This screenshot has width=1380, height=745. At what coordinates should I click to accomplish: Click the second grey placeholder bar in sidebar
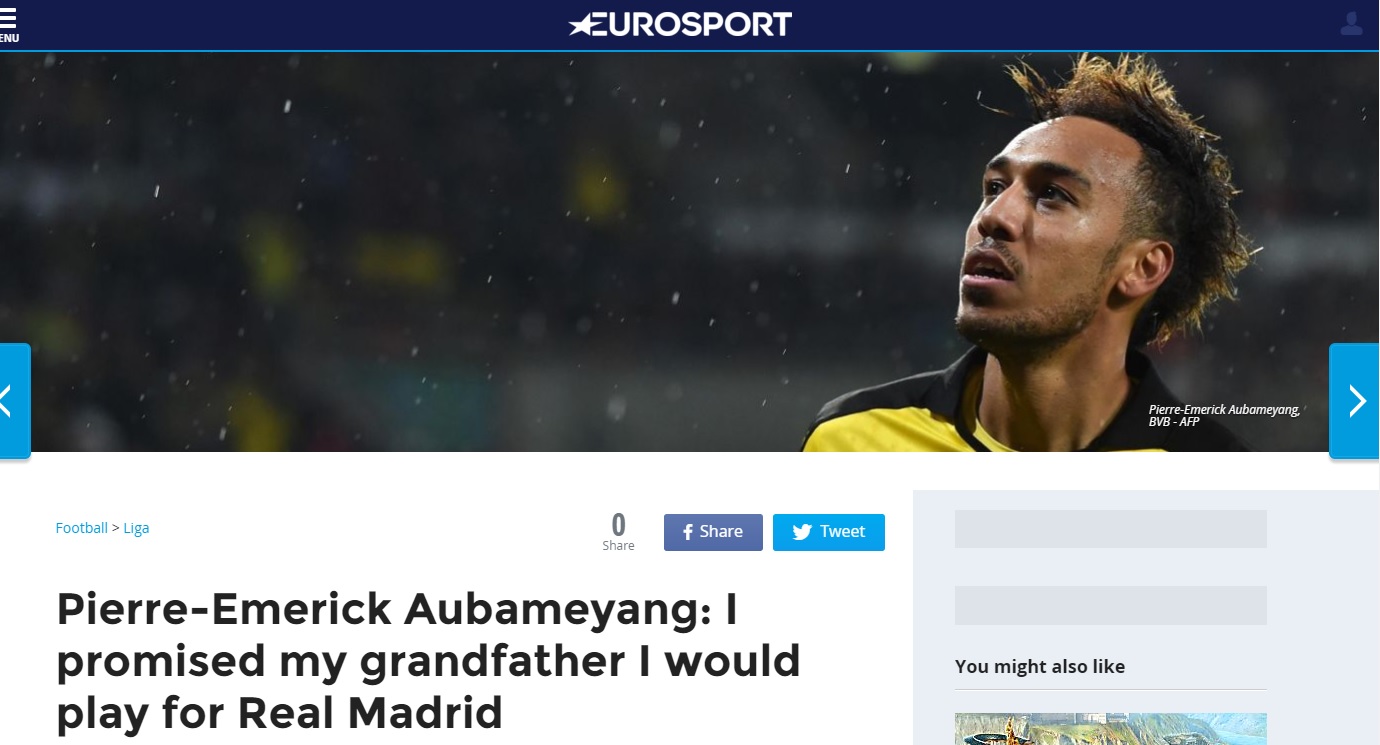1111,605
